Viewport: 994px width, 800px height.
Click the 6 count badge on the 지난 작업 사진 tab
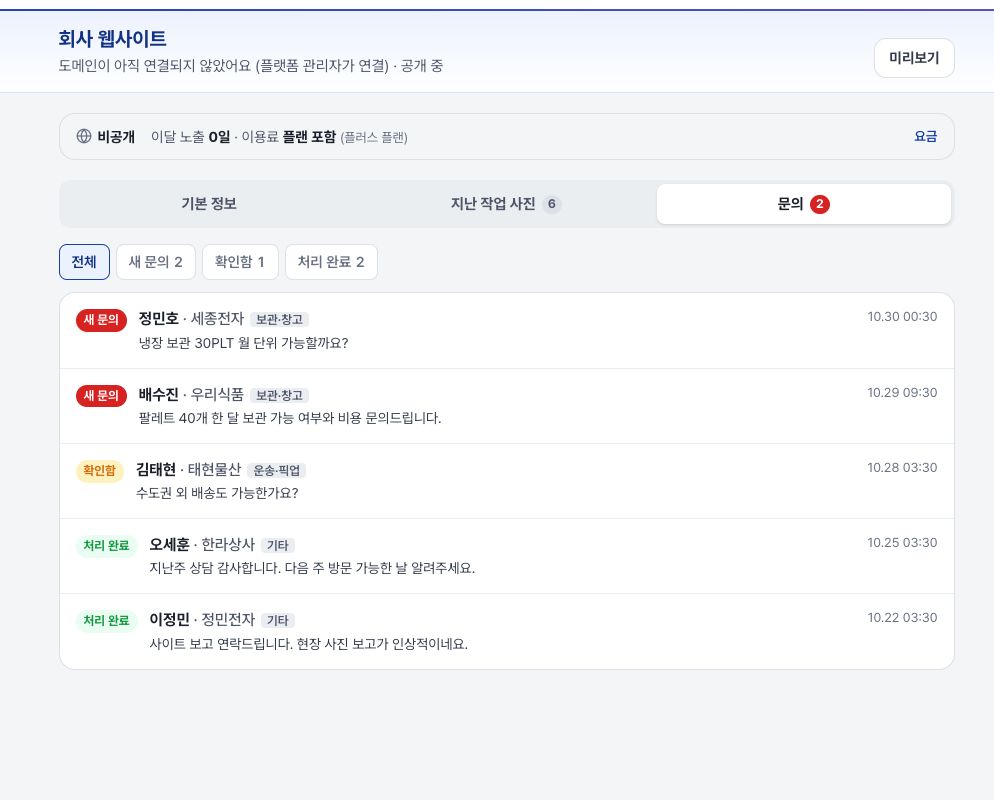tap(552, 204)
